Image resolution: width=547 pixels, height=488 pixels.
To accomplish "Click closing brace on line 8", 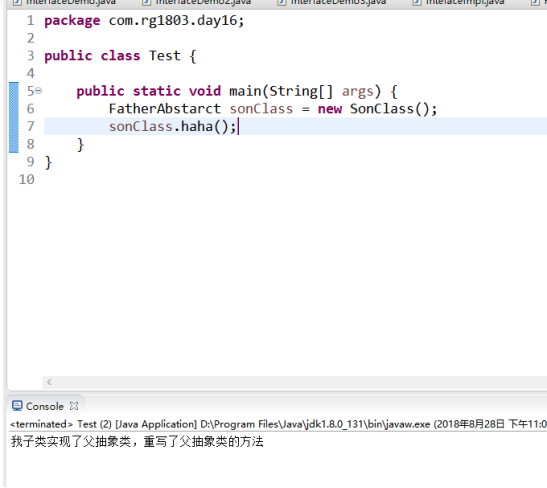I will (x=80, y=144).
